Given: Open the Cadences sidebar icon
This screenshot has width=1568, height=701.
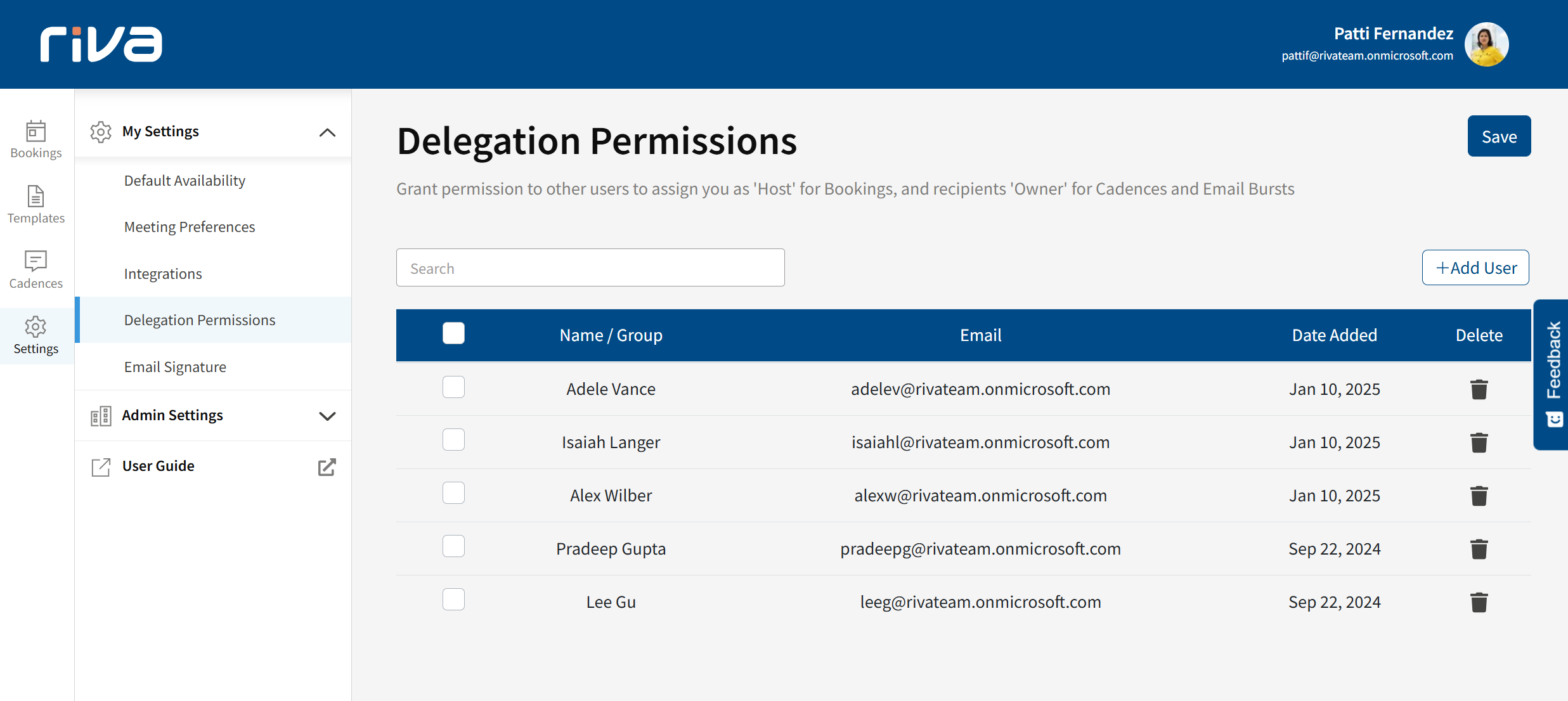Looking at the screenshot, I should 36,270.
